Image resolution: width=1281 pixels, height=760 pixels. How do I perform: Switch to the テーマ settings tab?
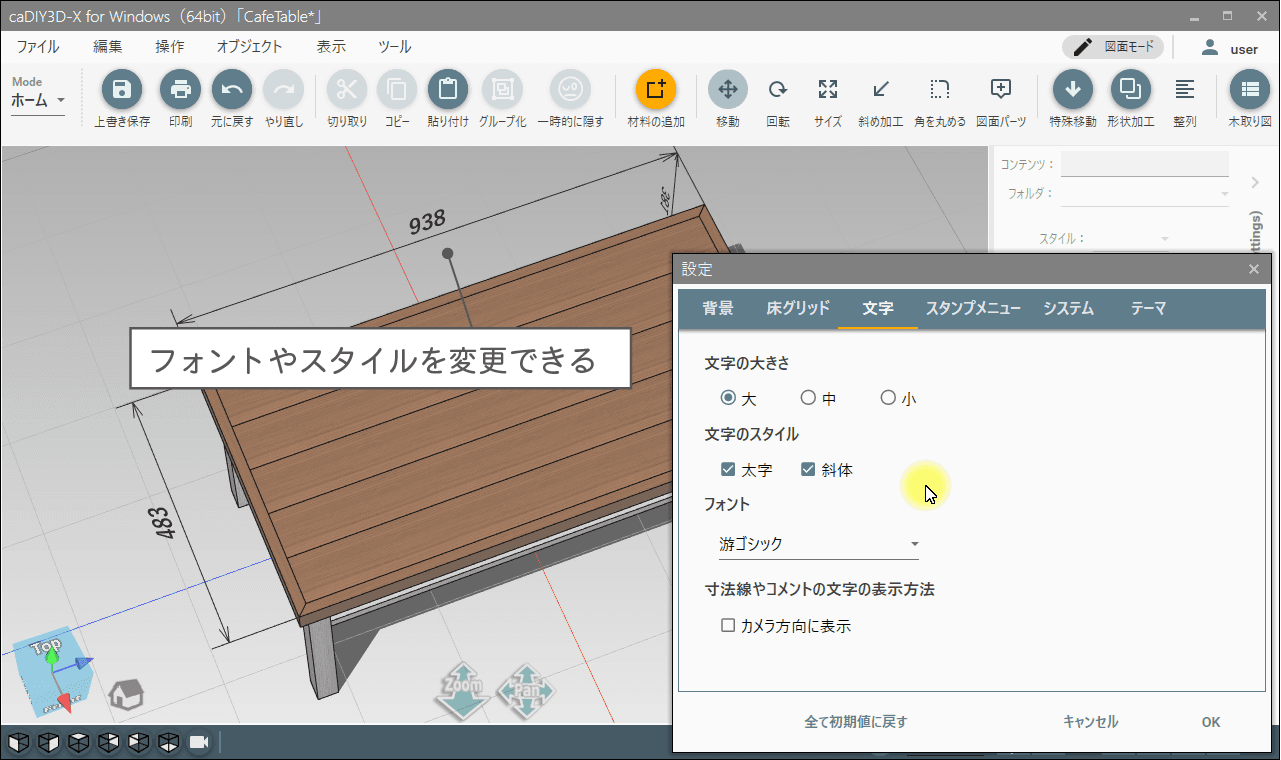[1148, 308]
